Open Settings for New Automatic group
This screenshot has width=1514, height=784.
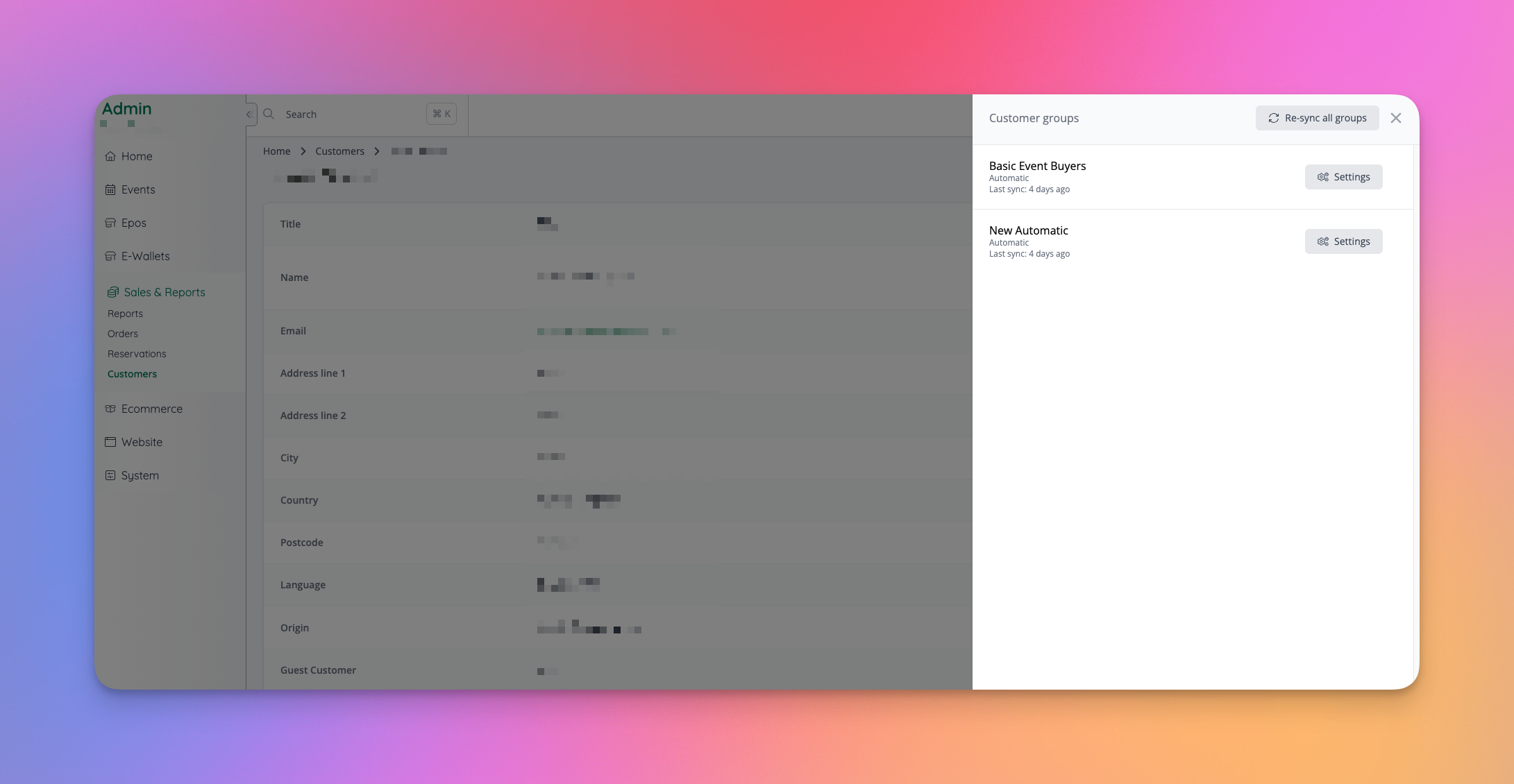[1343, 241]
